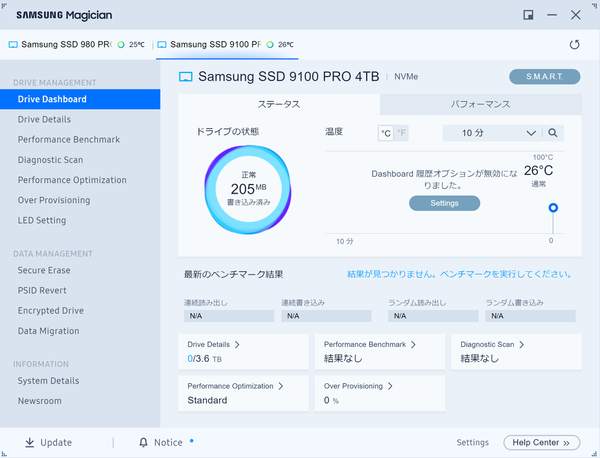Click the 26°C current temperature reading
Viewport: 600px width, 458px height.
point(538,171)
